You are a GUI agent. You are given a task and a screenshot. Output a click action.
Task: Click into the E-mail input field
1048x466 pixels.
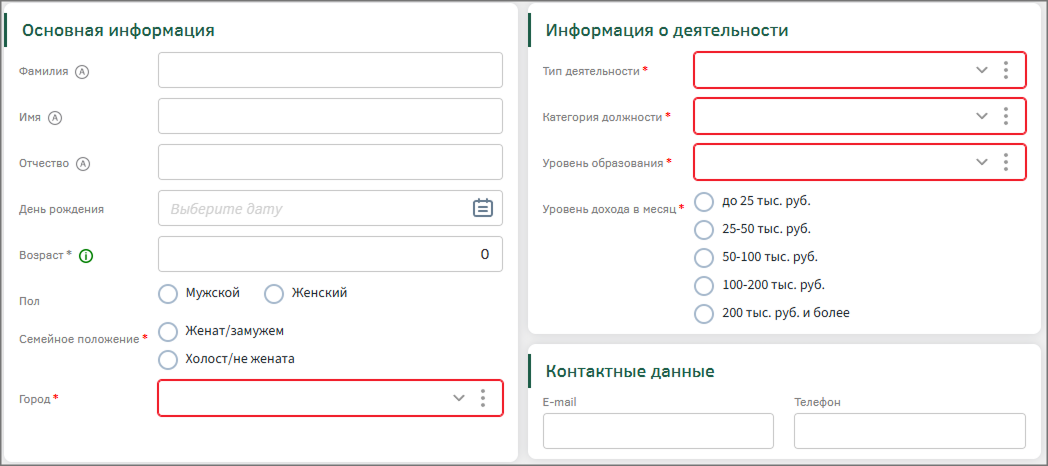tap(658, 431)
